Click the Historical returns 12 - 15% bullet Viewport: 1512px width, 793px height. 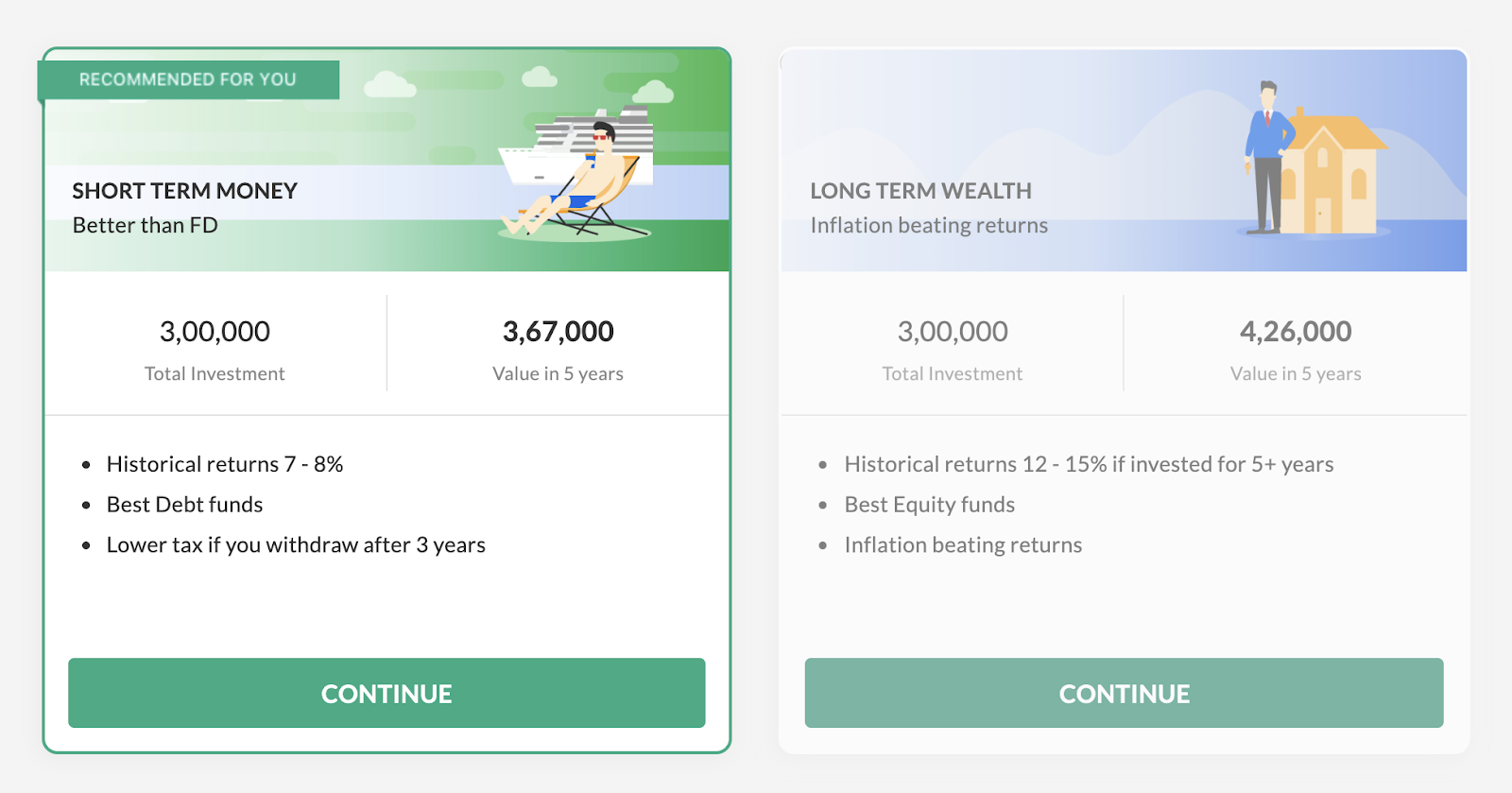click(1089, 464)
